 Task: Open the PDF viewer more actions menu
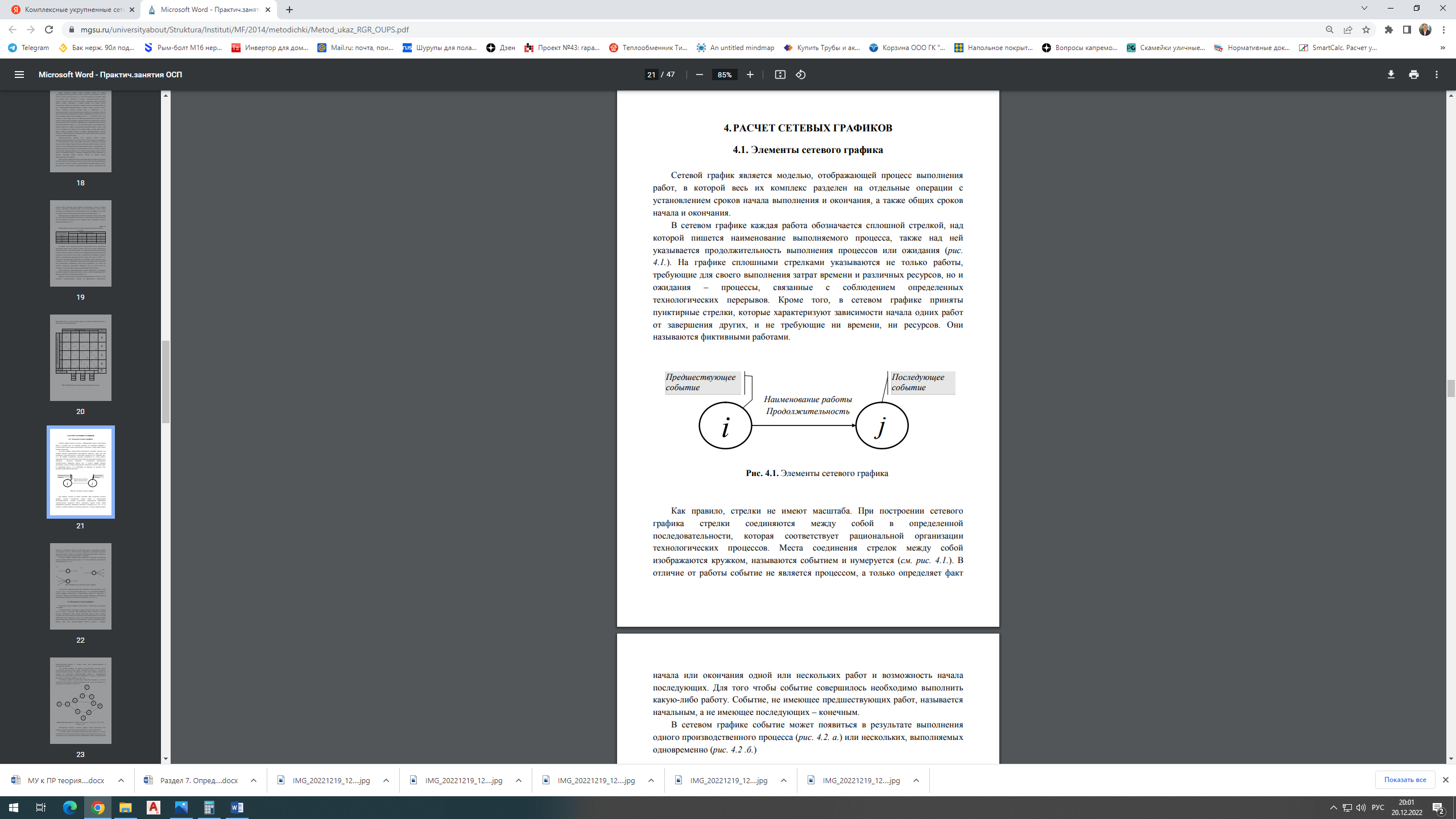coord(1437,75)
